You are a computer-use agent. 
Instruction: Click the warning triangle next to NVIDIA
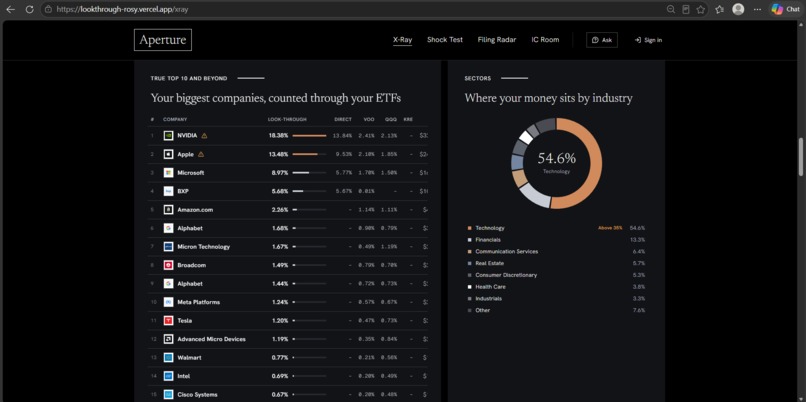[205, 136]
